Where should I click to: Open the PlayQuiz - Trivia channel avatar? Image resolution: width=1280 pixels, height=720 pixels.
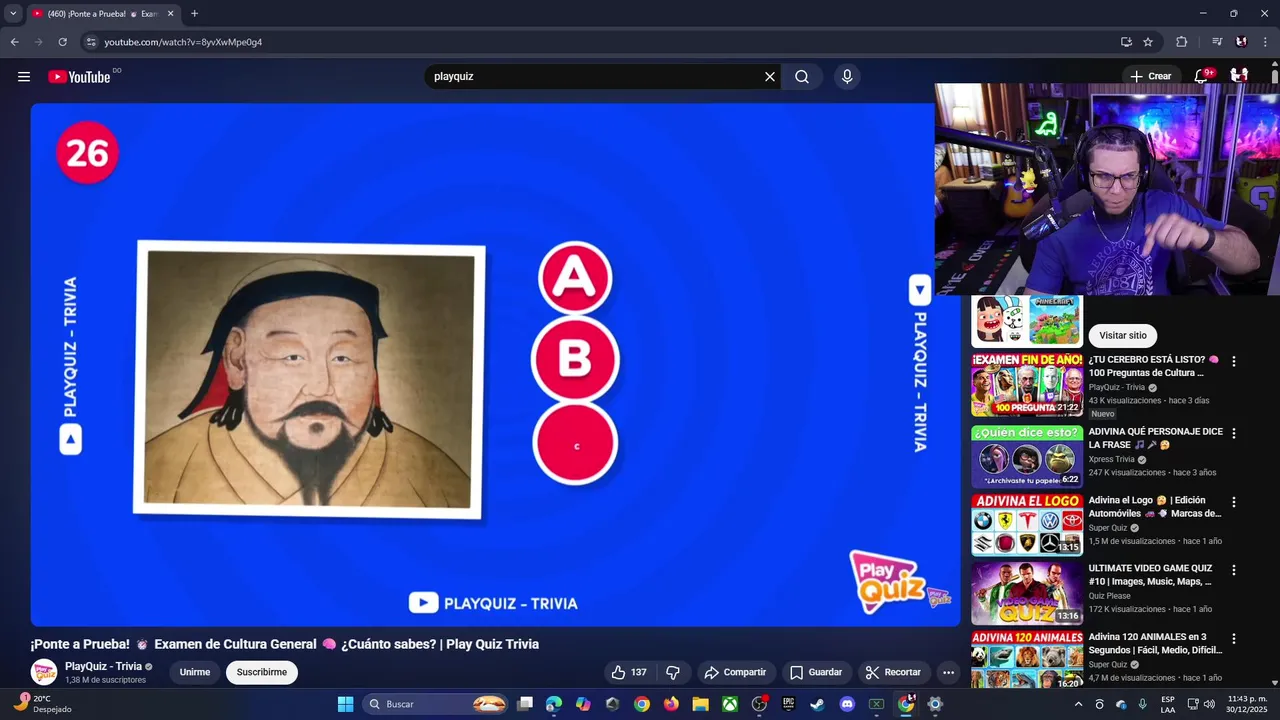pos(44,672)
